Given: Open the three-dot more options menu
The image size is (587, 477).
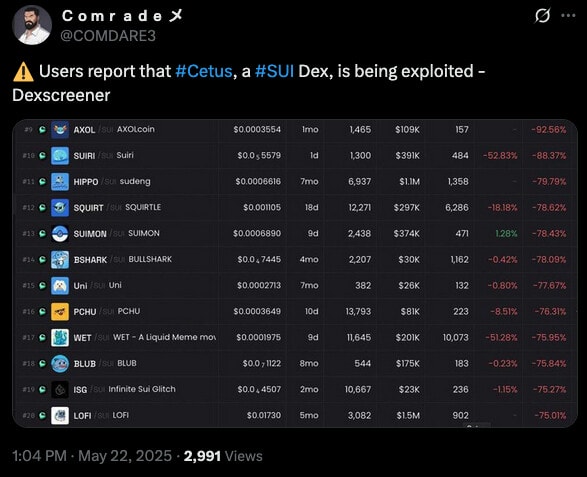Looking at the screenshot, I should (x=568, y=16).
